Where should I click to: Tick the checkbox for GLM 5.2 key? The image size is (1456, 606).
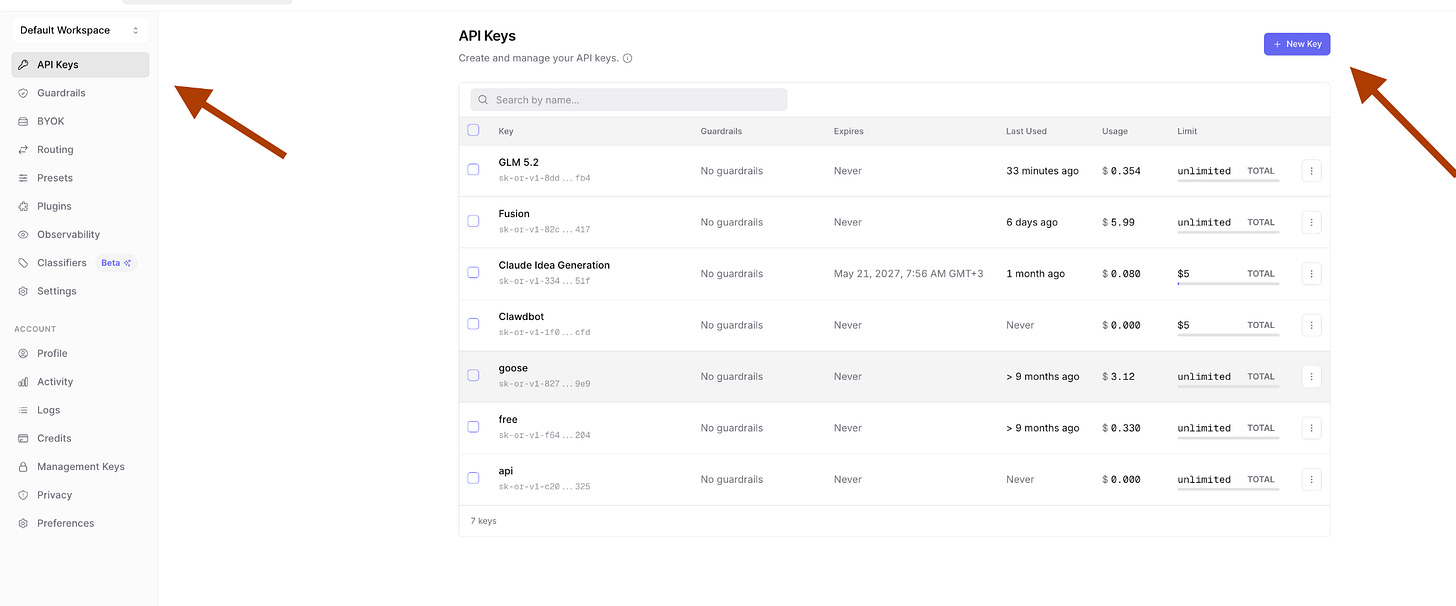tap(473, 170)
